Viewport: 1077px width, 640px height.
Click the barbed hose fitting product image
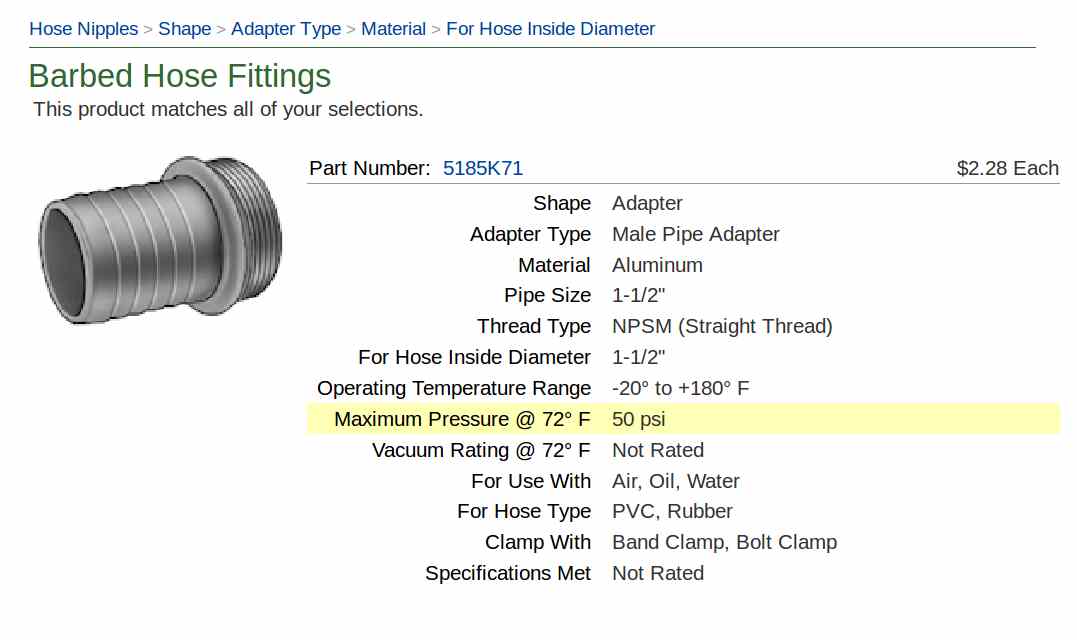[160, 240]
